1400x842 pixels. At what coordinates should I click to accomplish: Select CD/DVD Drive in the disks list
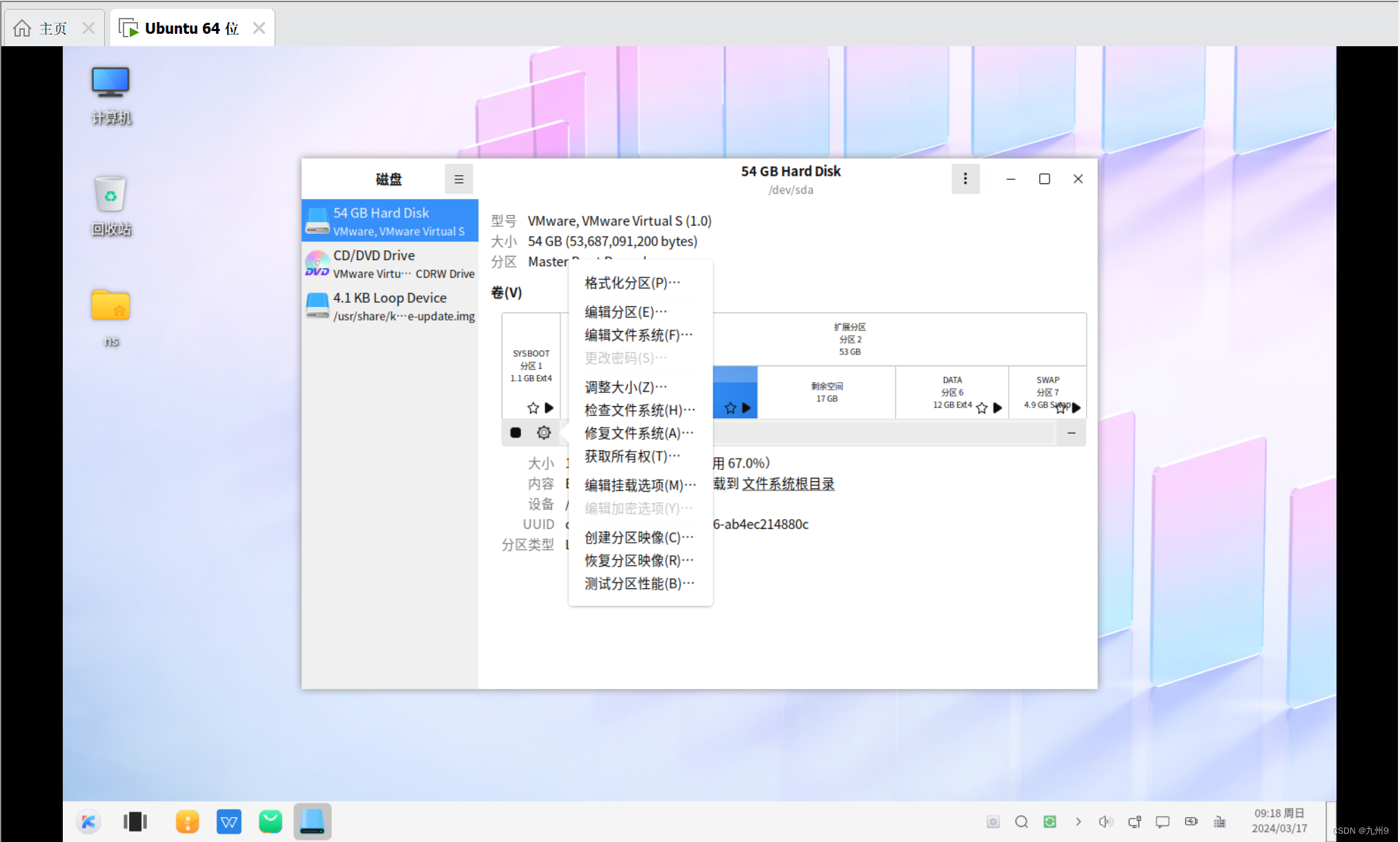coord(391,263)
